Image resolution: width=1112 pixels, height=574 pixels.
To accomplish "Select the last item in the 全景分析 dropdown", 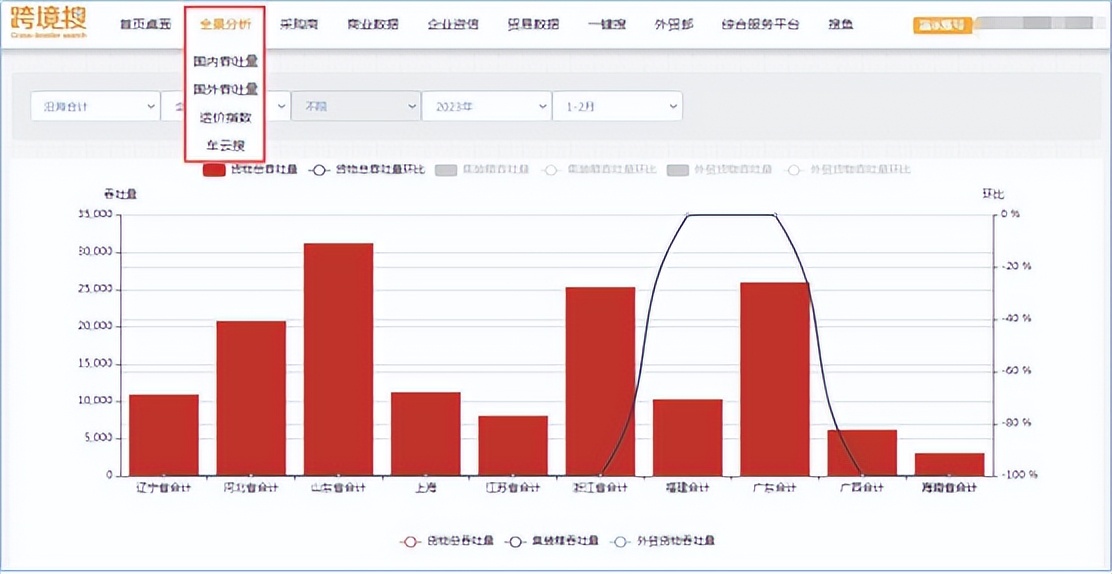I will tap(226, 145).
